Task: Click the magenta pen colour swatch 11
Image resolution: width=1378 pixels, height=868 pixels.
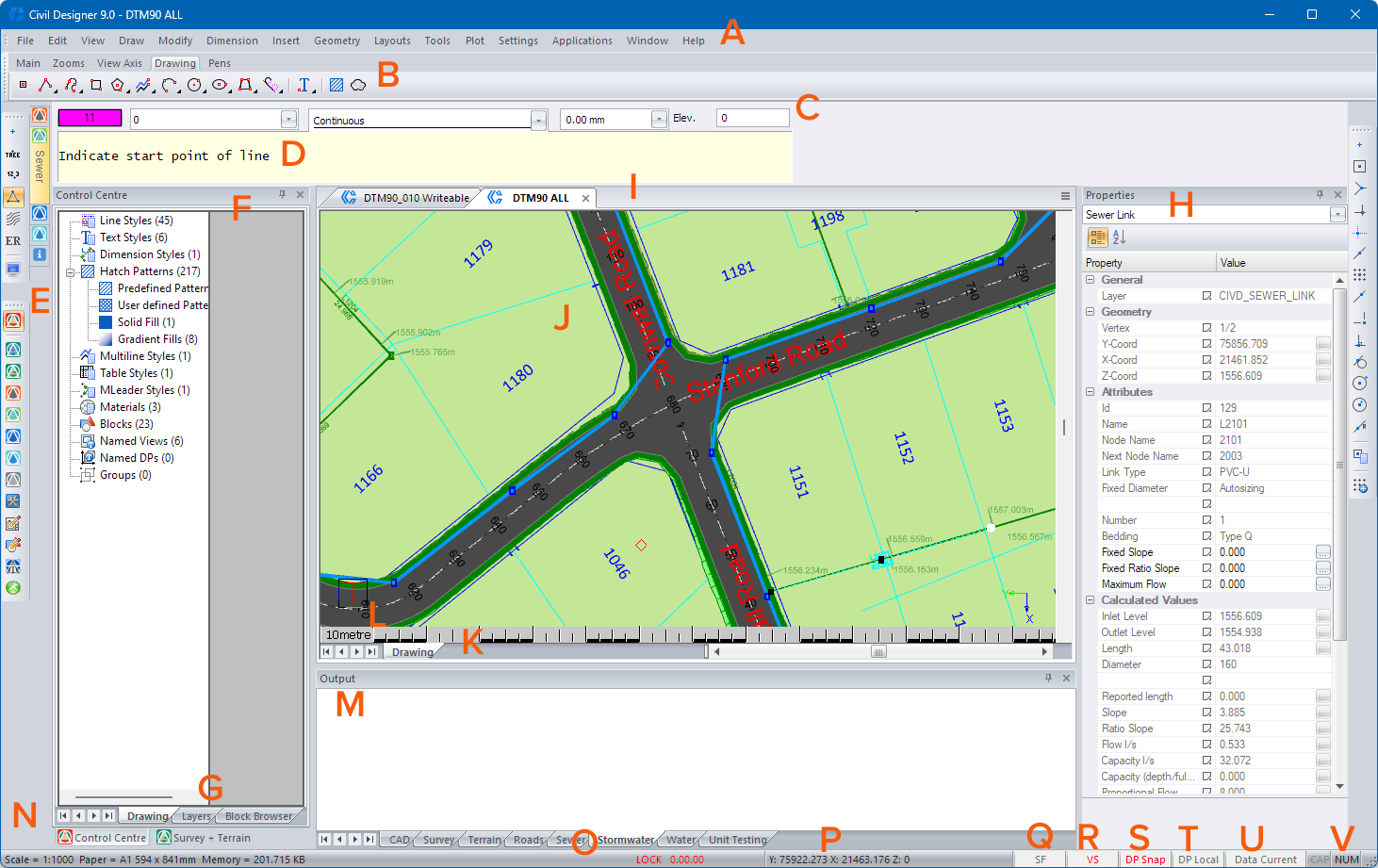Action: [90, 118]
